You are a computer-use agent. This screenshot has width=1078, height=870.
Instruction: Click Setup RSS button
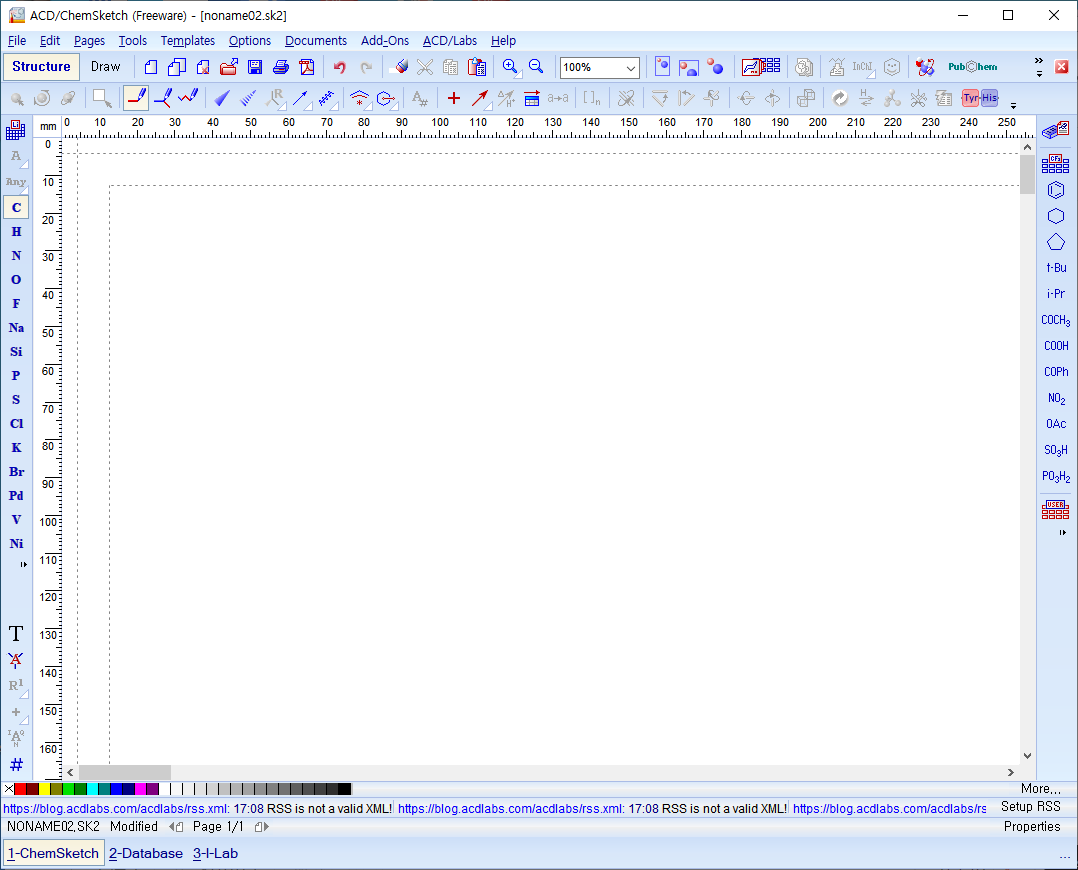1030,807
